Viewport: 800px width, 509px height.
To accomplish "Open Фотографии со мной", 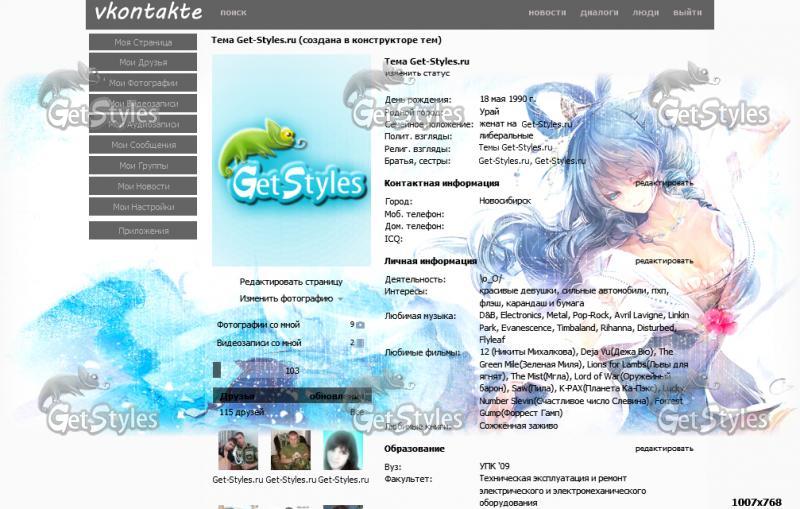I will pos(258,324).
